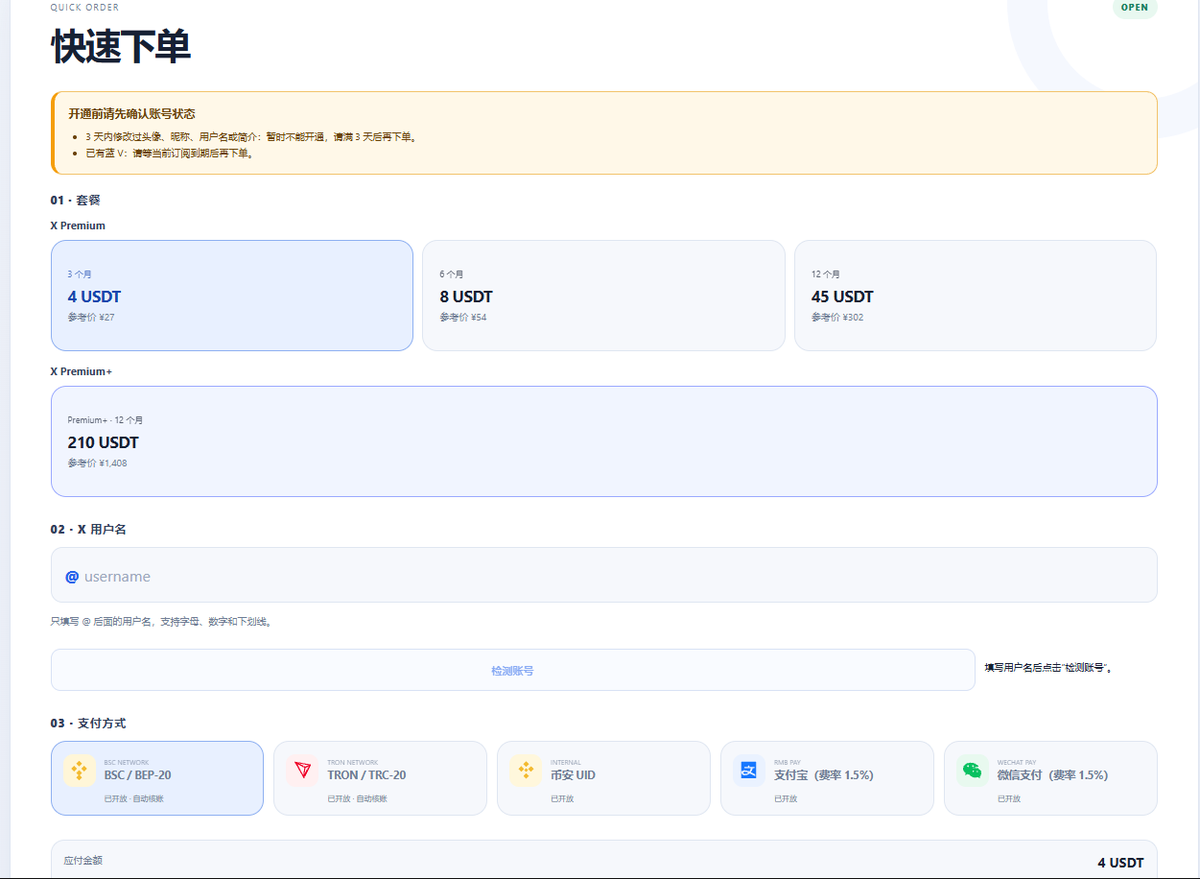Click the 支付宝 Alipay logo icon
Image resolution: width=1200 pixels, height=879 pixels.
(x=749, y=771)
